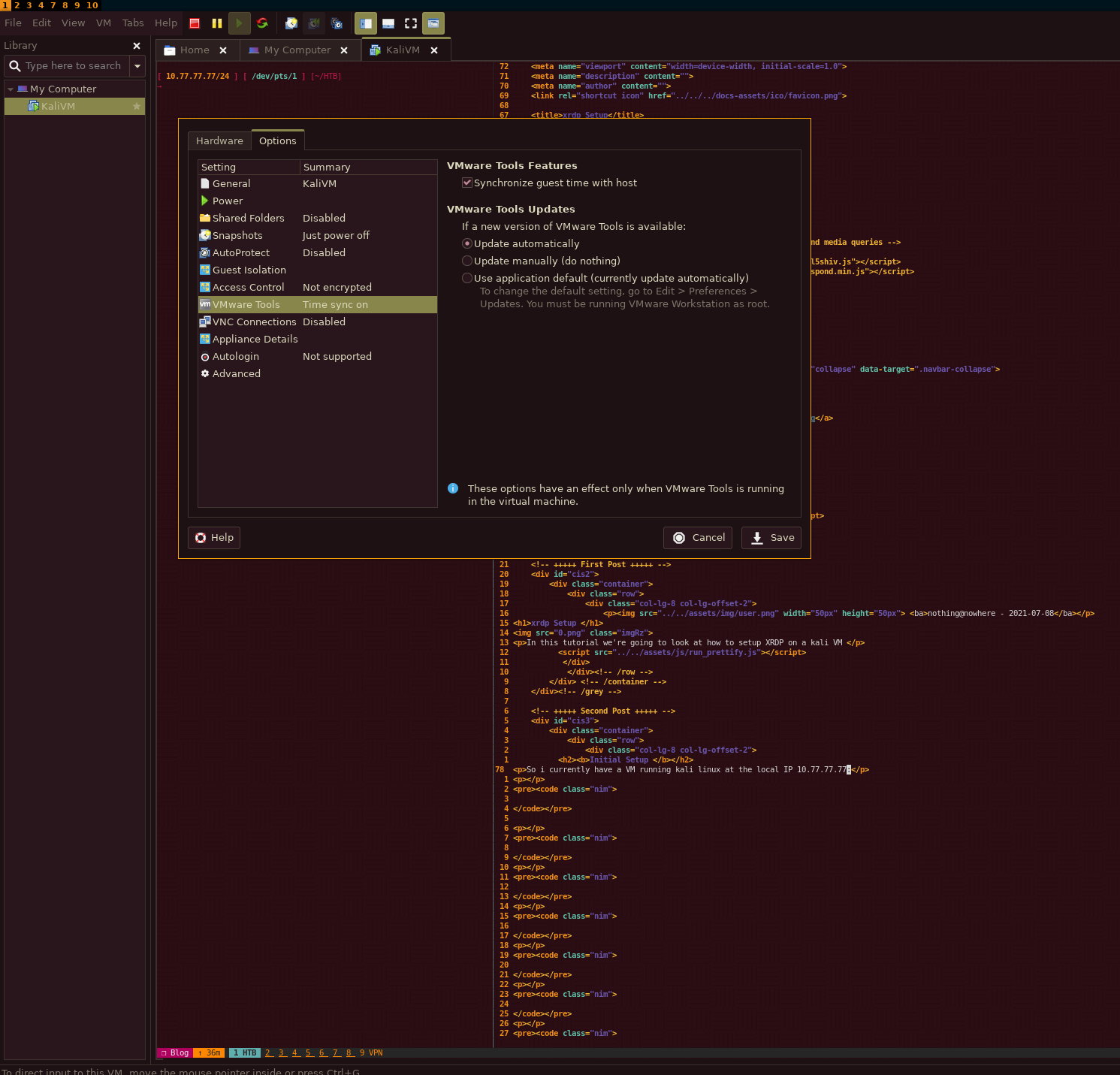Click the '9 VPN' tmux window label
The image size is (1120, 1075).
point(371,1053)
